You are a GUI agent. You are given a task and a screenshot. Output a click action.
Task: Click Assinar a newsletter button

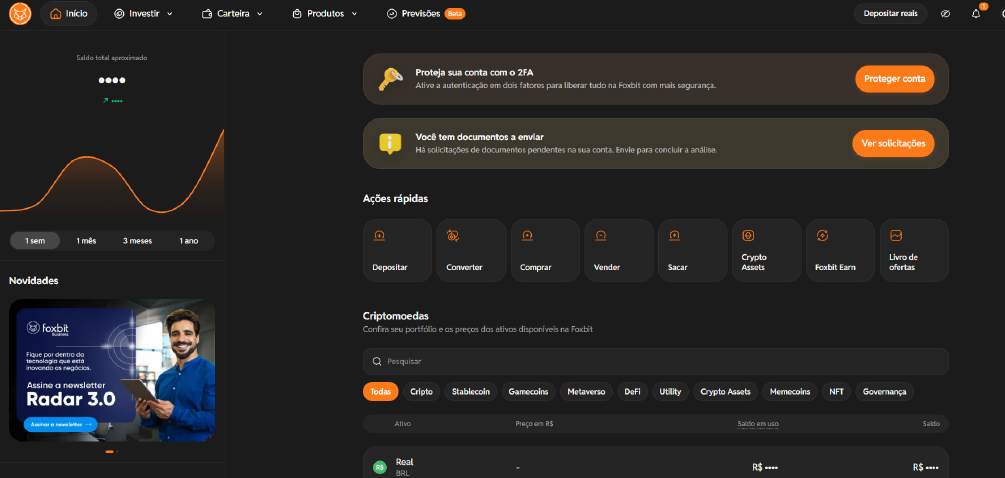[60, 424]
